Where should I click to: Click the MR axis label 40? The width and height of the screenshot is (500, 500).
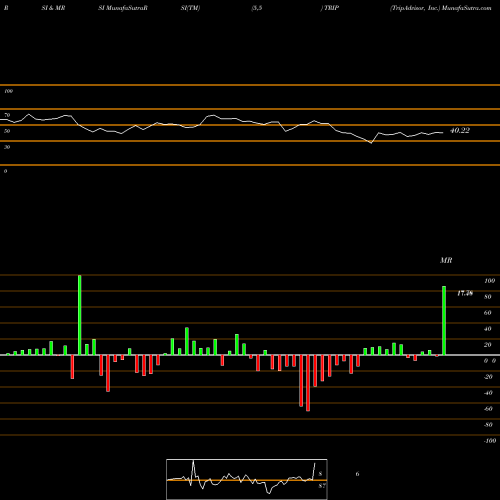point(487,329)
